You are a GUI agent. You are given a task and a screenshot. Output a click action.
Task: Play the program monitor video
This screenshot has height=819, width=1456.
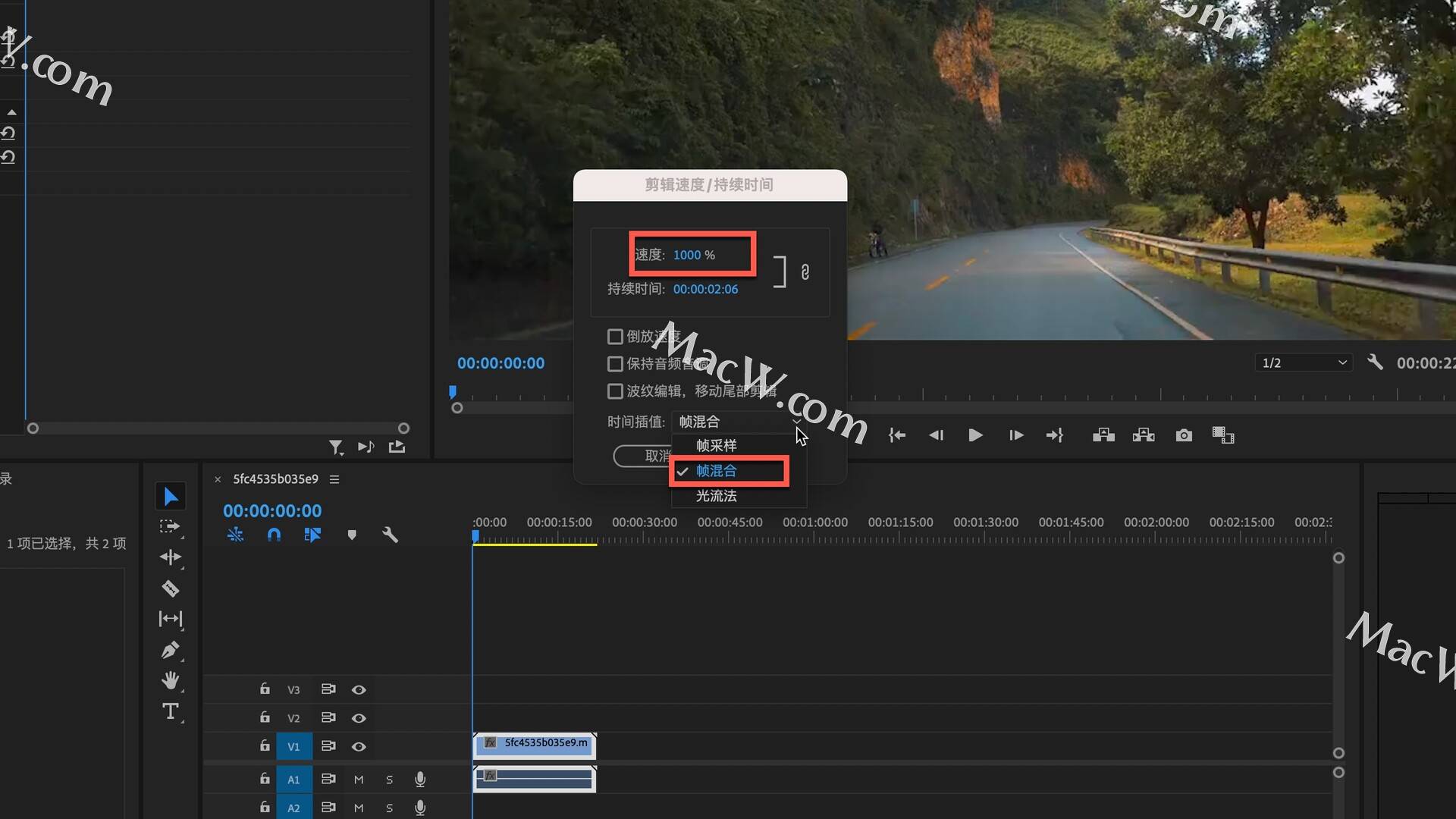coord(975,435)
